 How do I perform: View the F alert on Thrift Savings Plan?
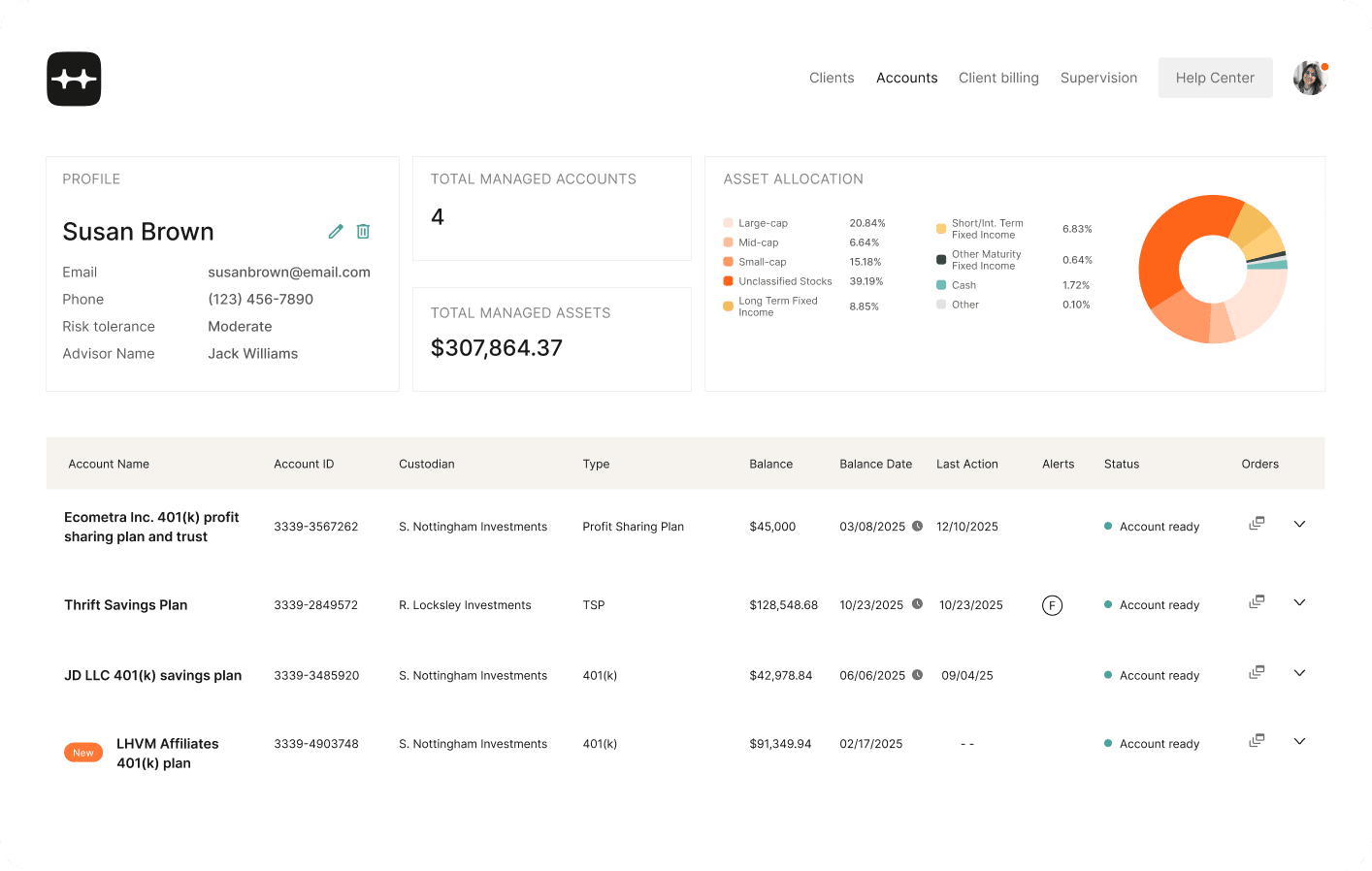[1052, 605]
